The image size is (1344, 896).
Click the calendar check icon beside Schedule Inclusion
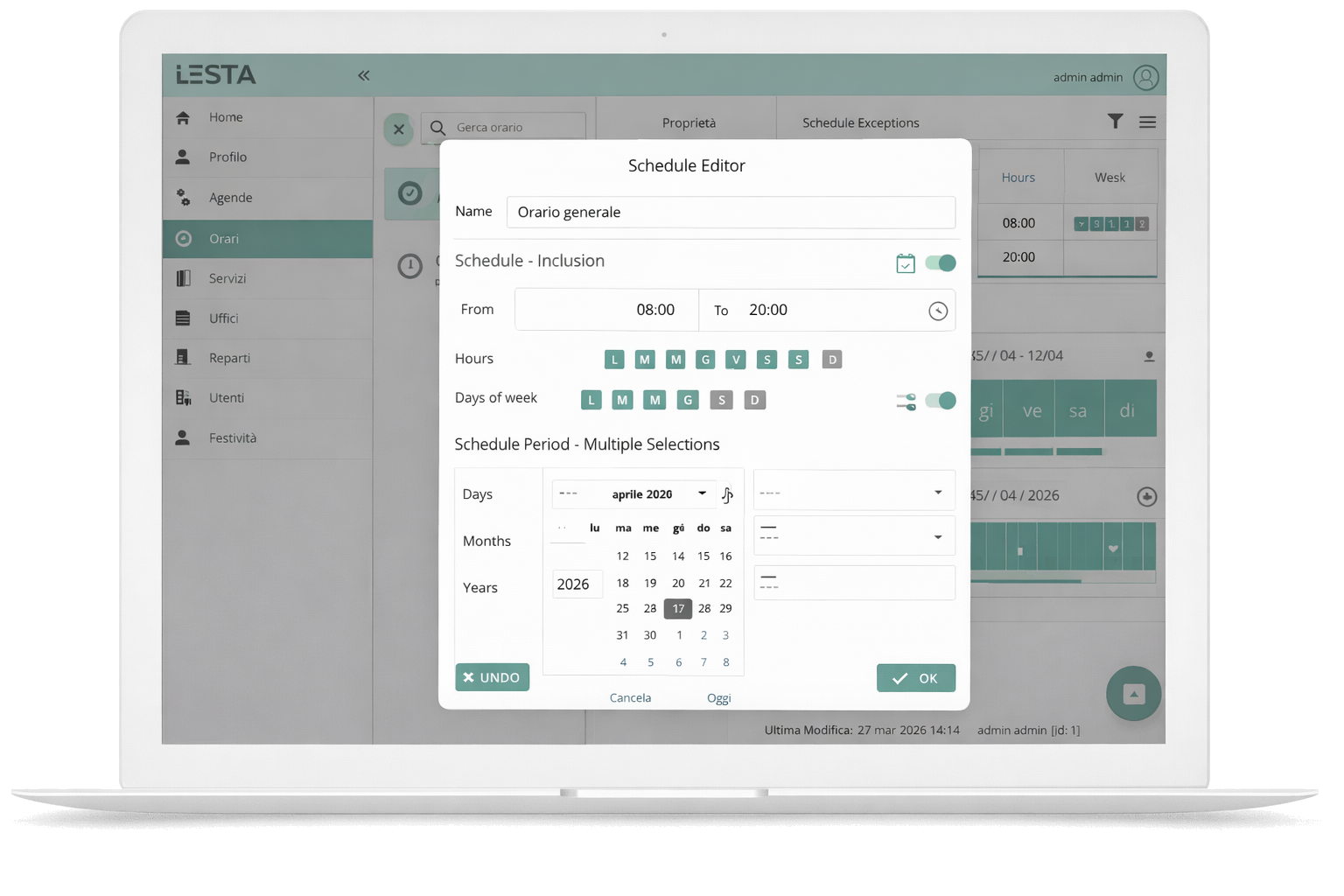pyautogui.click(x=906, y=262)
